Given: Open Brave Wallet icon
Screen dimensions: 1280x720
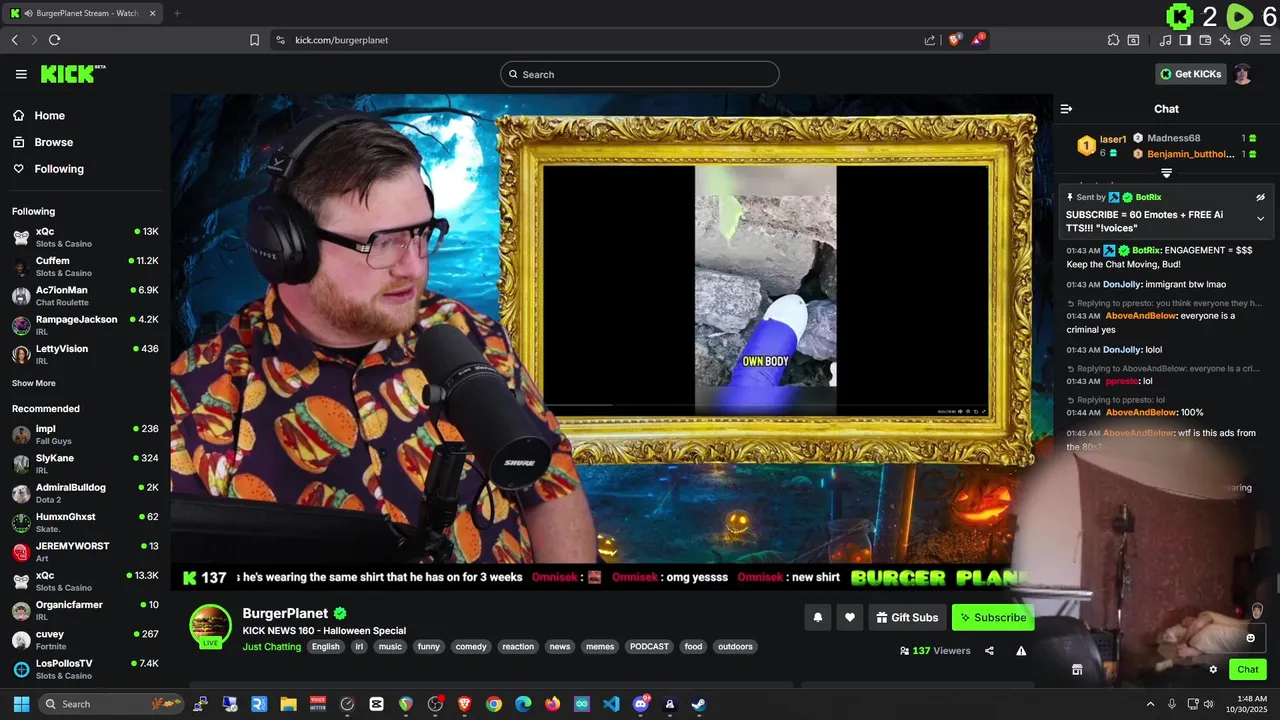Looking at the screenshot, I should [x=1205, y=40].
